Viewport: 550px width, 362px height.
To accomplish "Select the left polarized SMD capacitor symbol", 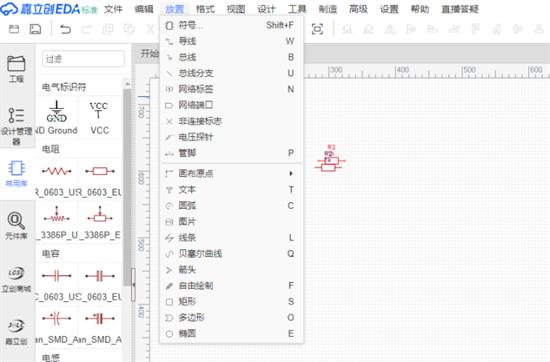I will point(56,327).
